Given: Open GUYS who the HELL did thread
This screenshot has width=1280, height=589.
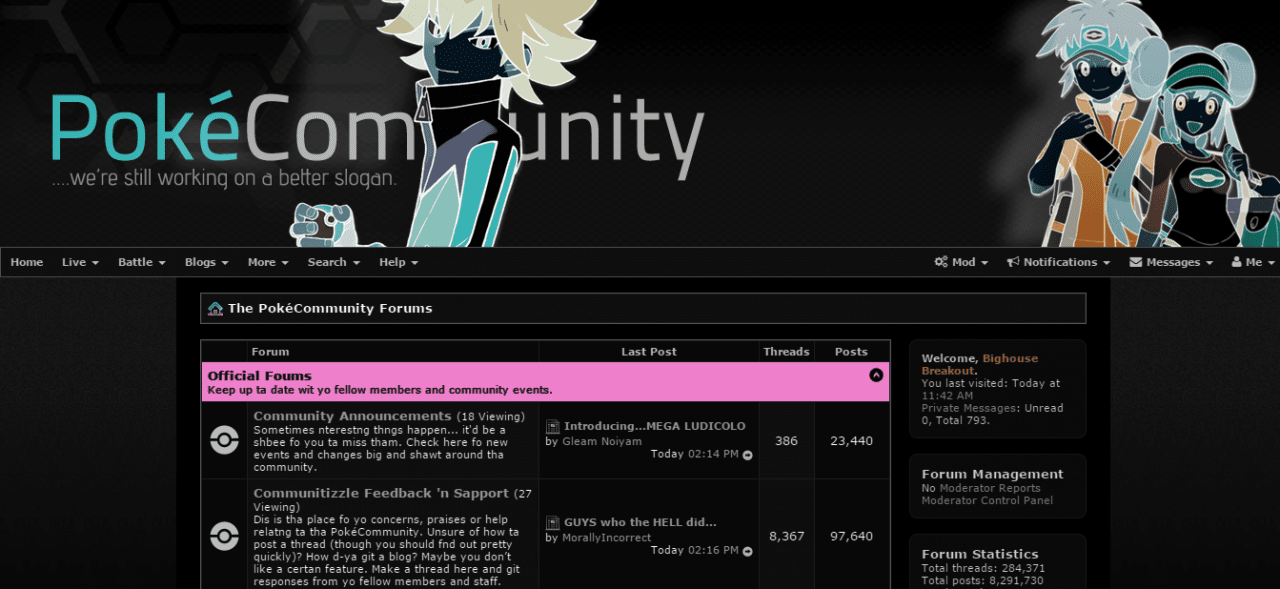Looking at the screenshot, I should [640, 522].
